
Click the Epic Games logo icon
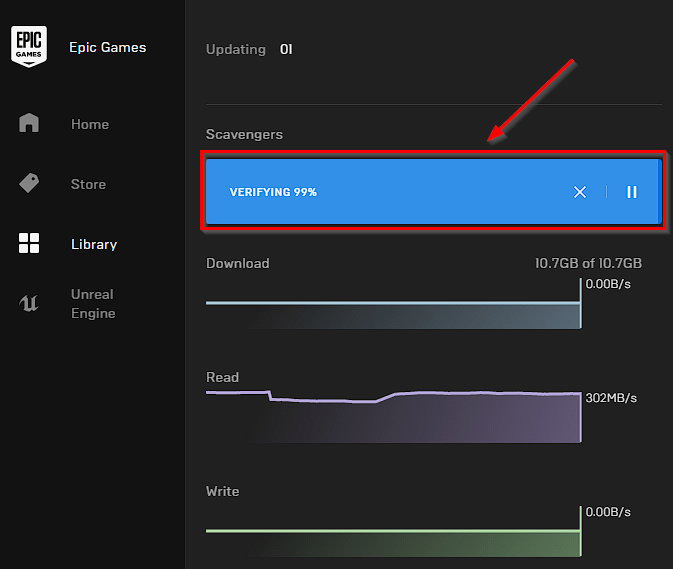pos(29,46)
